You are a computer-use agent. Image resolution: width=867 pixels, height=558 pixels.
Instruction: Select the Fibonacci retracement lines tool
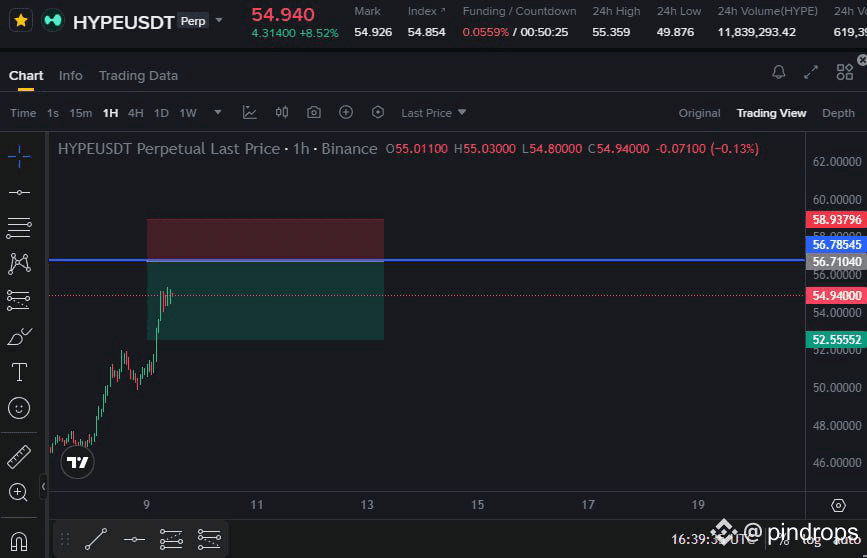click(19, 227)
